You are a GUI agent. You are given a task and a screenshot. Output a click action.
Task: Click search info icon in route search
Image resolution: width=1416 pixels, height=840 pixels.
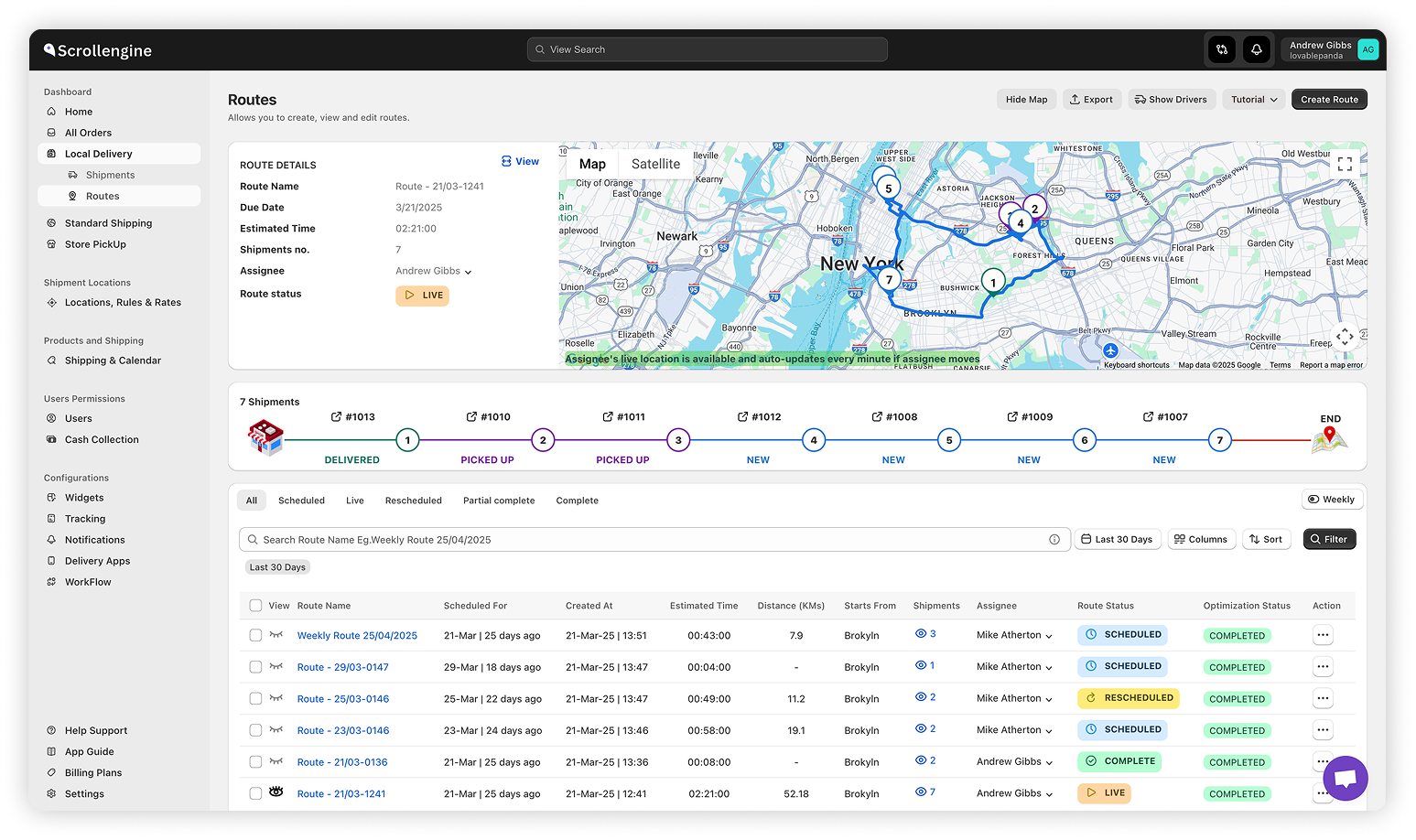pyautogui.click(x=1054, y=540)
